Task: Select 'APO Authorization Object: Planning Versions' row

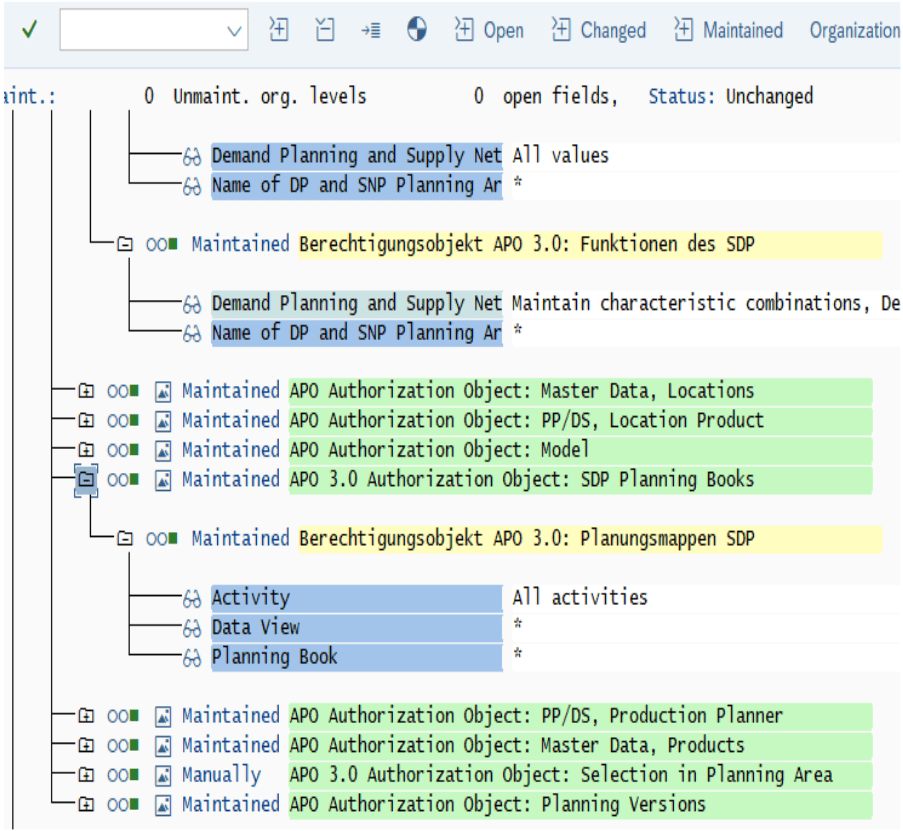Action: (x=580, y=805)
